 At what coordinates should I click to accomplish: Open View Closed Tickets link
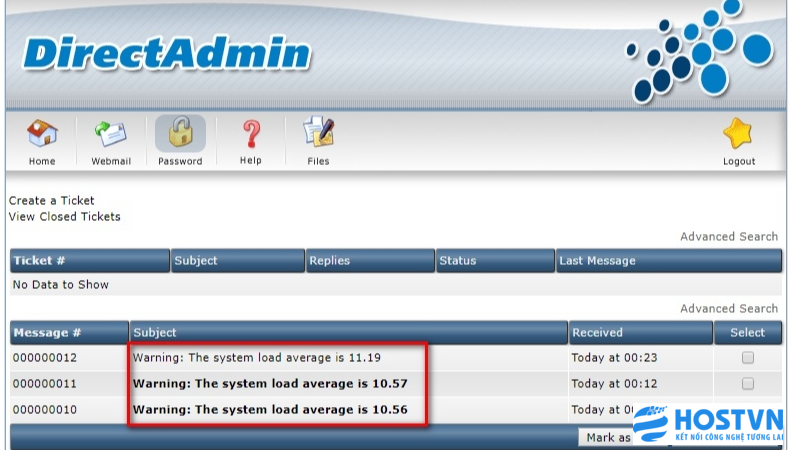[64, 217]
